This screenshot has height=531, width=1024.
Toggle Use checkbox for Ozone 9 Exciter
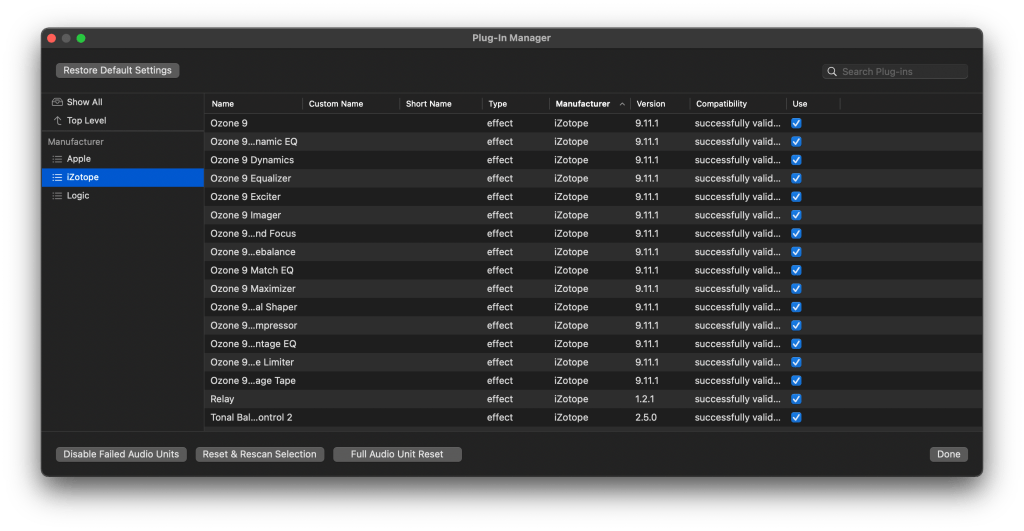[x=796, y=197]
